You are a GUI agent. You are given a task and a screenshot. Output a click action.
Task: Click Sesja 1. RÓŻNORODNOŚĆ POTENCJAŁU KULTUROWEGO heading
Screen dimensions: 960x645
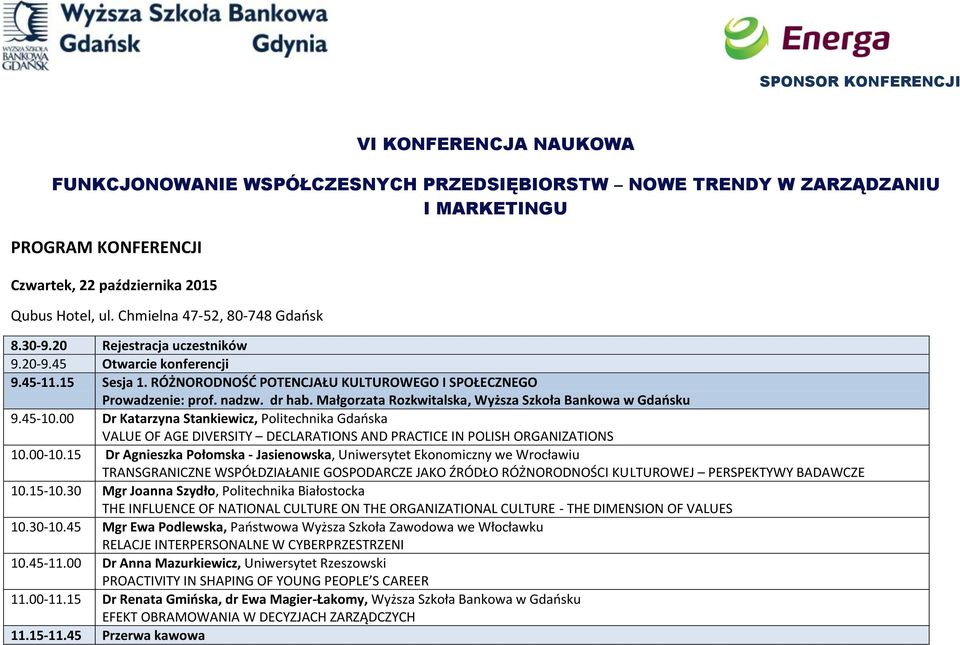(320, 382)
